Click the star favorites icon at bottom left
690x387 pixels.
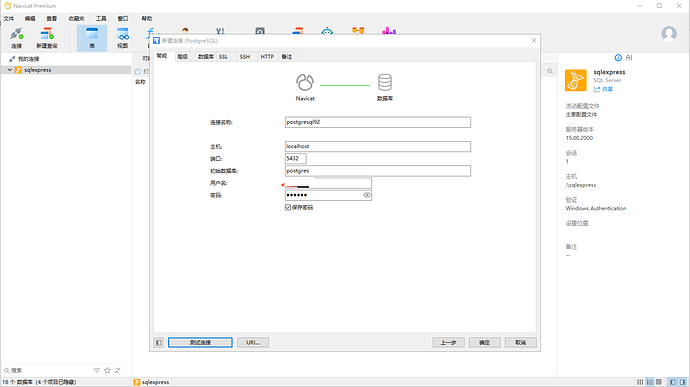click(x=107, y=370)
